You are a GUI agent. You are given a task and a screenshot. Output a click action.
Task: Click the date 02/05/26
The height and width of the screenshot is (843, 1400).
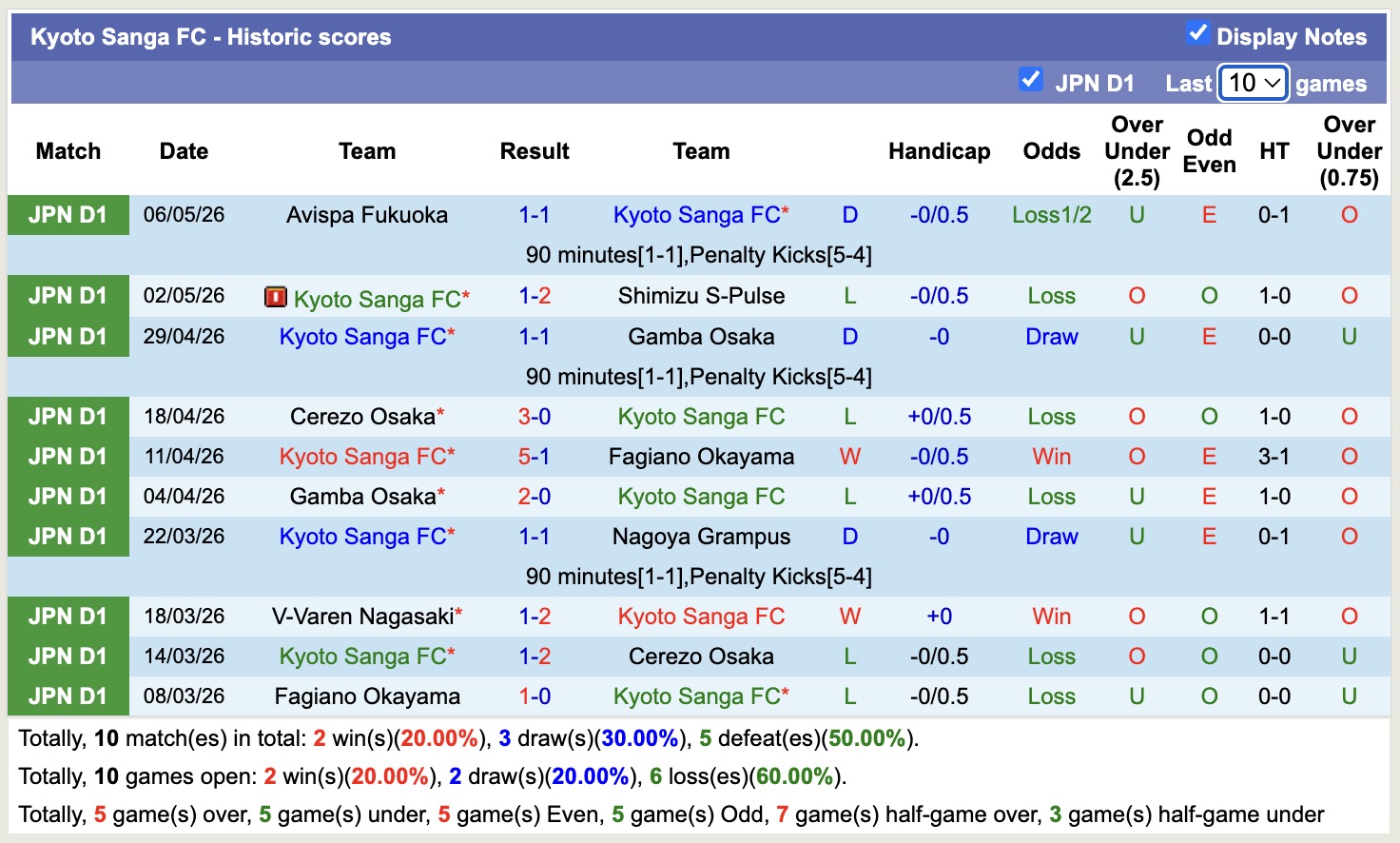click(x=184, y=296)
